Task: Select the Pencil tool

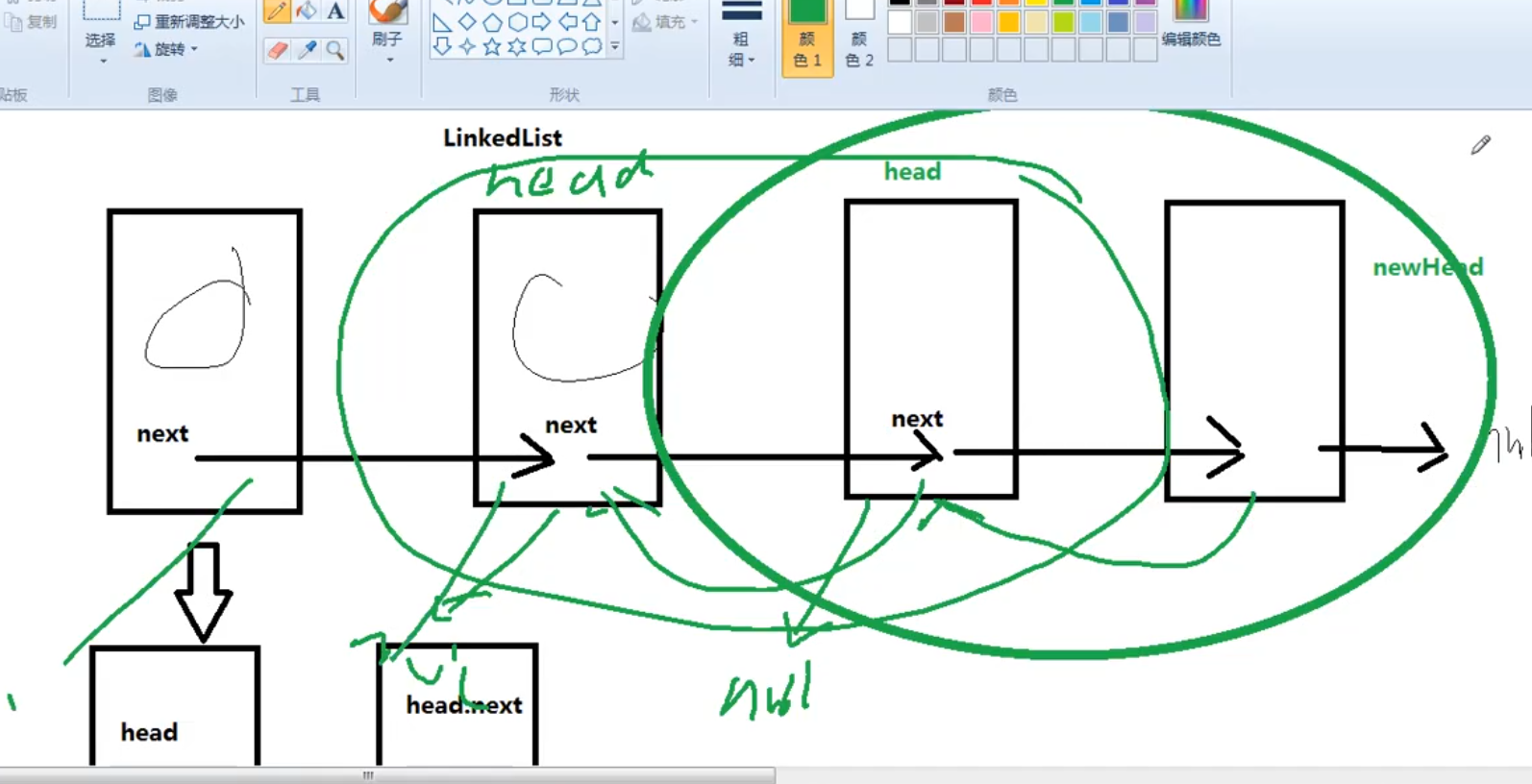Action: (277, 12)
